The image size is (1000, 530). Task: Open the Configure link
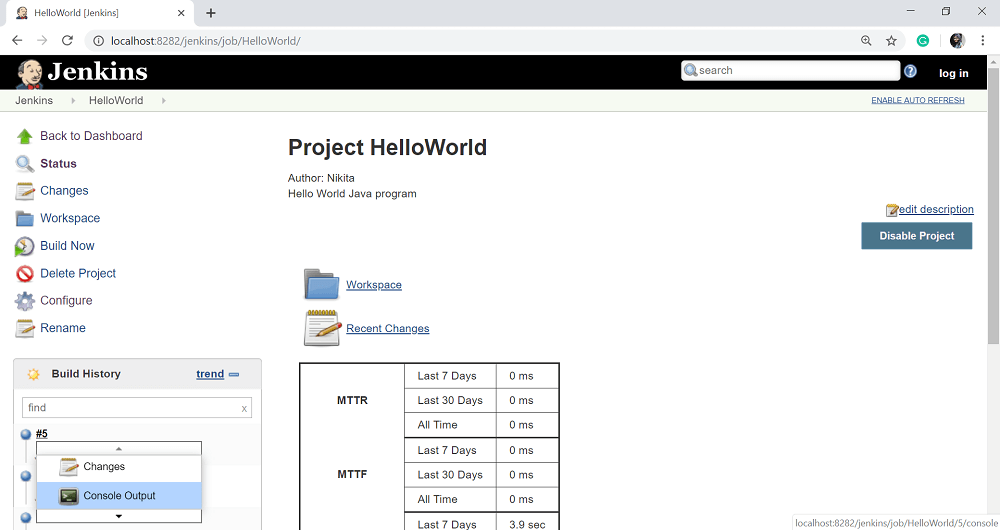pos(66,300)
